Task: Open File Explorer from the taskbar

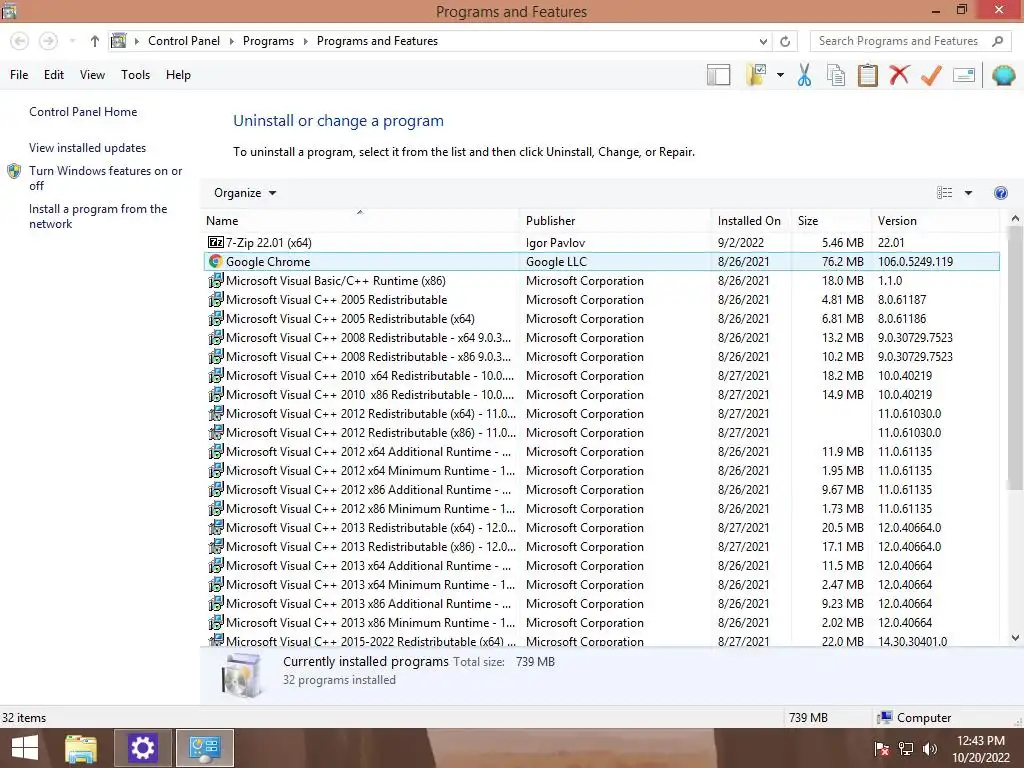Action: [x=81, y=748]
